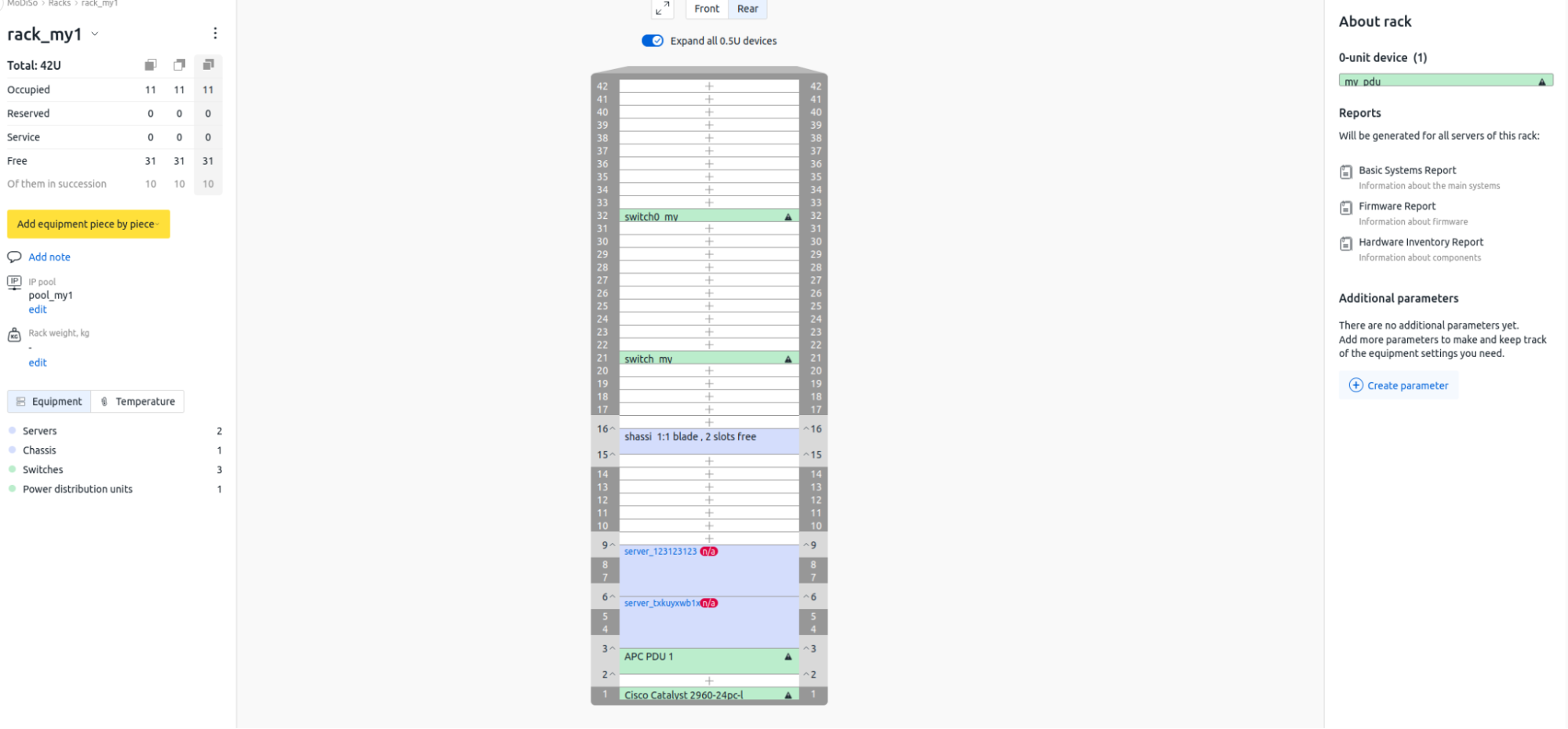Image resolution: width=1568 pixels, height=729 pixels.
Task: Toggle the Expand all 0.5U devices switch
Action: point(653,41)
